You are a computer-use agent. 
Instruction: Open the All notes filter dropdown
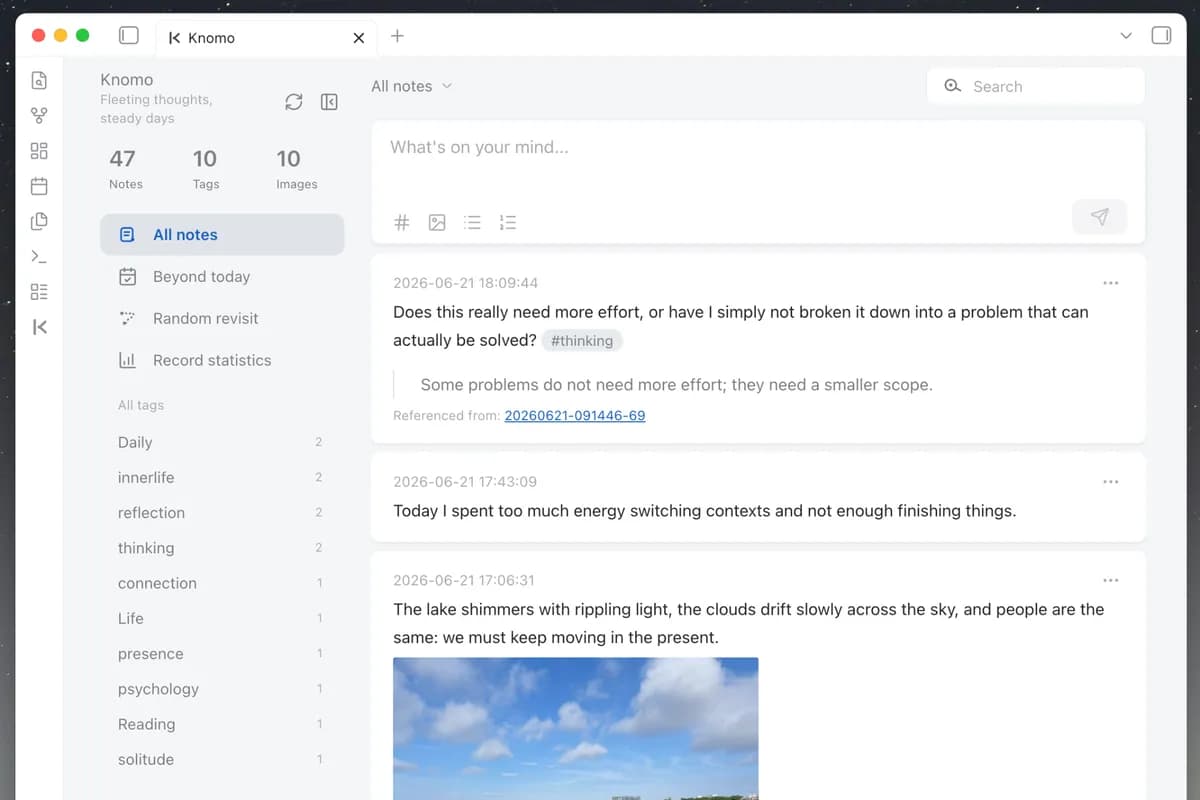click(412, 86)
